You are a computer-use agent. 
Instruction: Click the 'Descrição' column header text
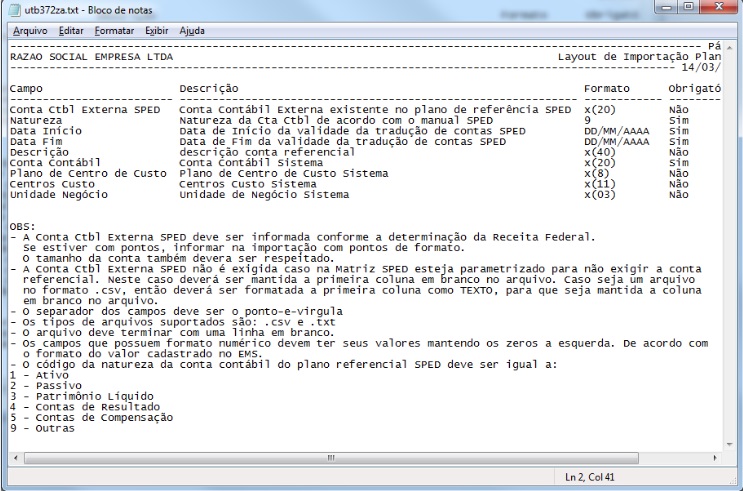[208, 89]
